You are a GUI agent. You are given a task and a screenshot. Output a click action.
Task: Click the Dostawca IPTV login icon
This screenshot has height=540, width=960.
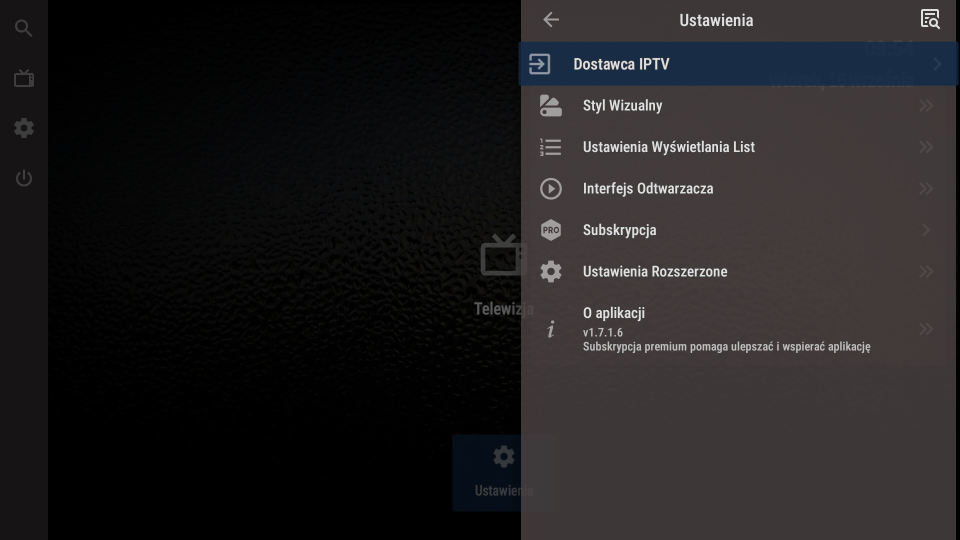pyautogui.click(x=540, y=64)
